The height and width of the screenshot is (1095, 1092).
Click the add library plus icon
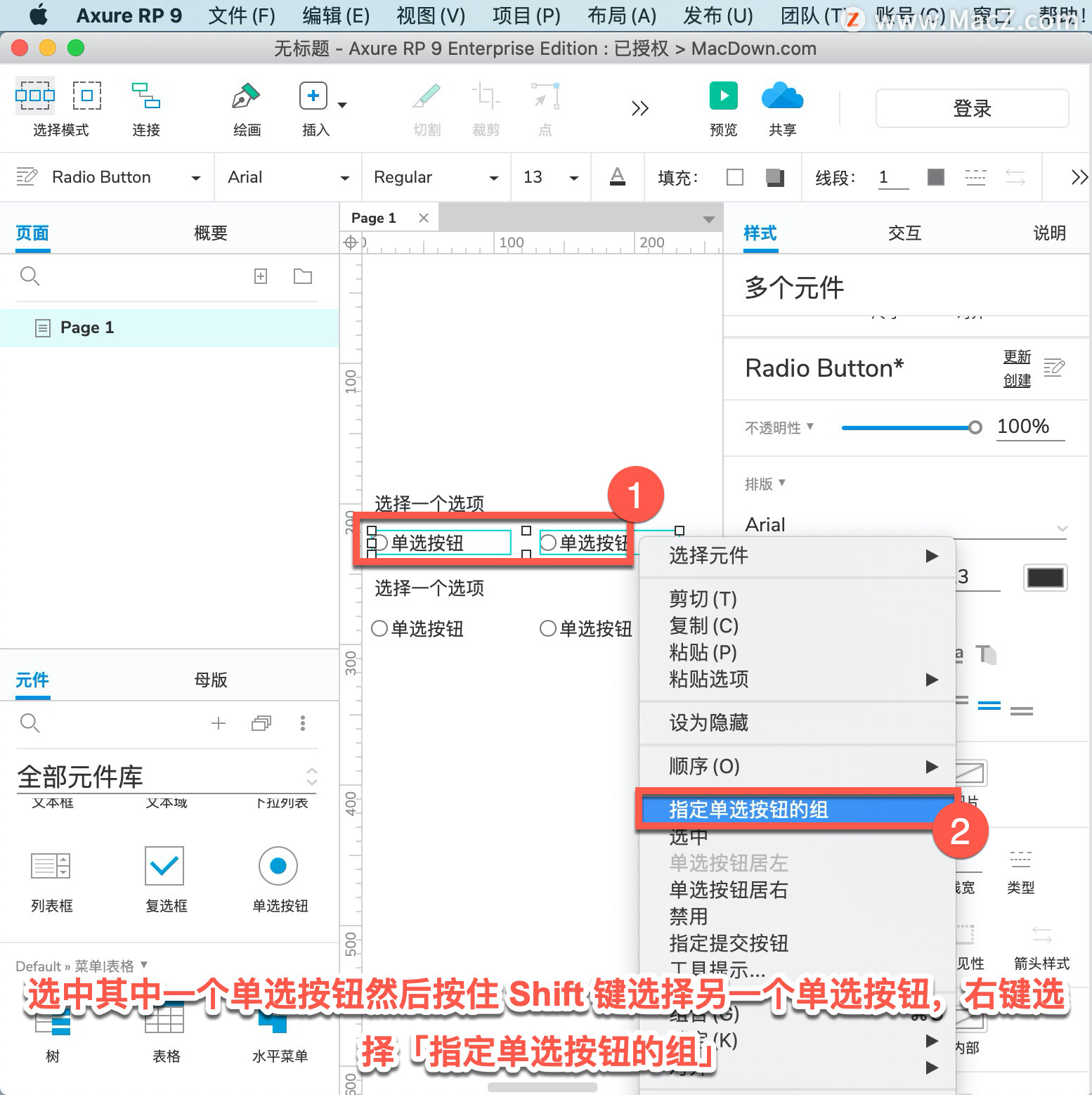point(219,723)
